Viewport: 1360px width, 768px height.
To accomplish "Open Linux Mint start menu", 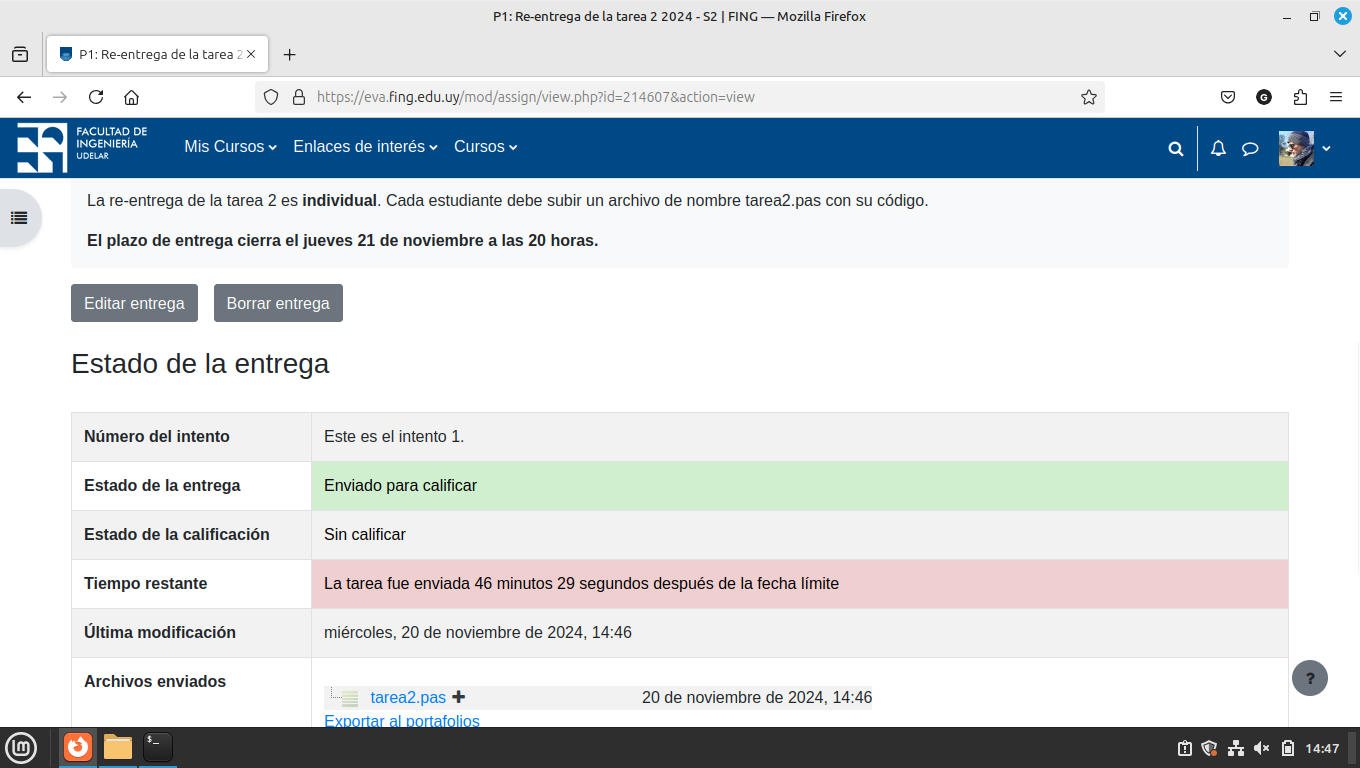I will (x=21, y=747).
